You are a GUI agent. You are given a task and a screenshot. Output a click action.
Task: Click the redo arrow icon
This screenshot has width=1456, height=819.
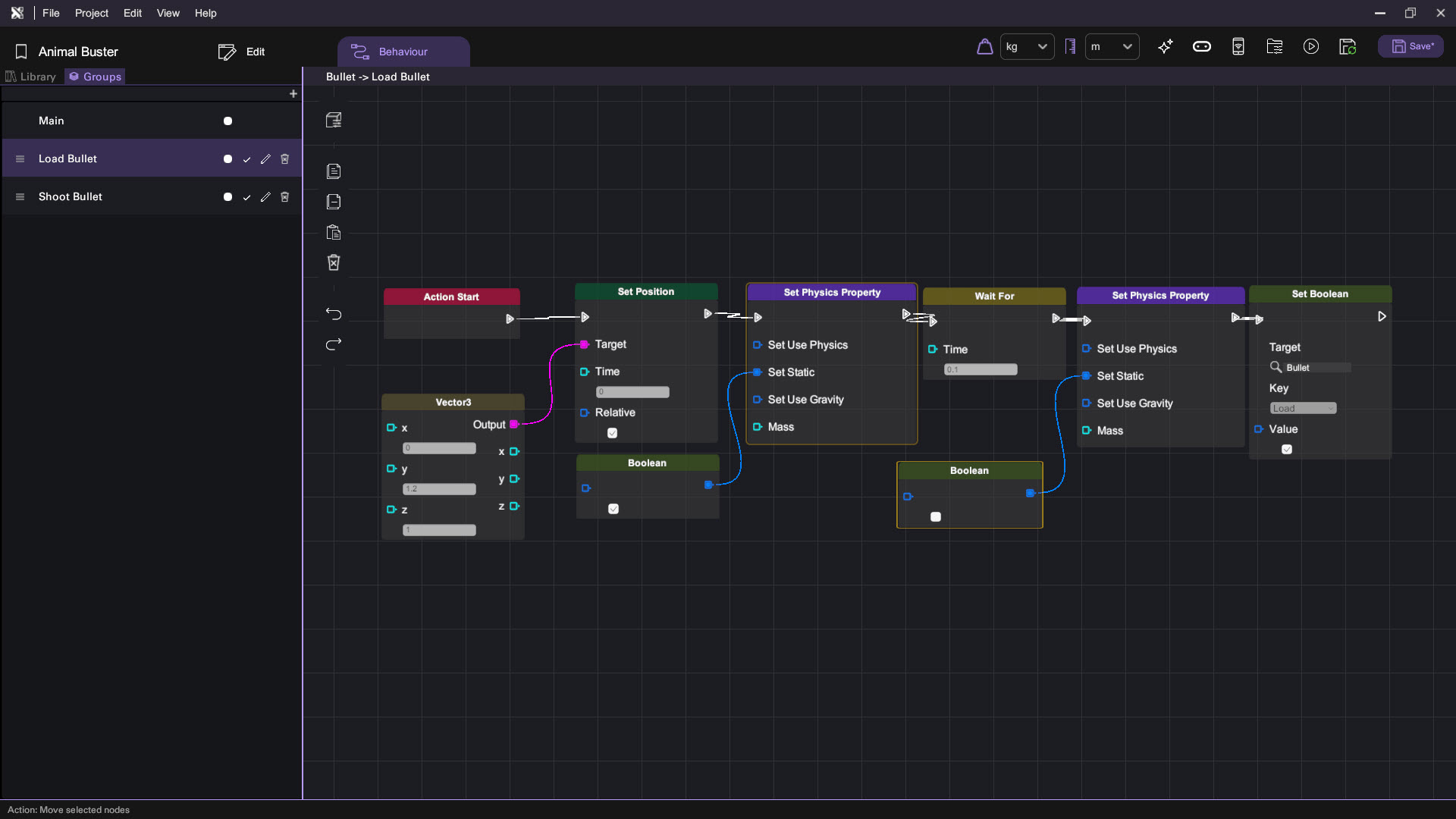(x=334, y=344)
